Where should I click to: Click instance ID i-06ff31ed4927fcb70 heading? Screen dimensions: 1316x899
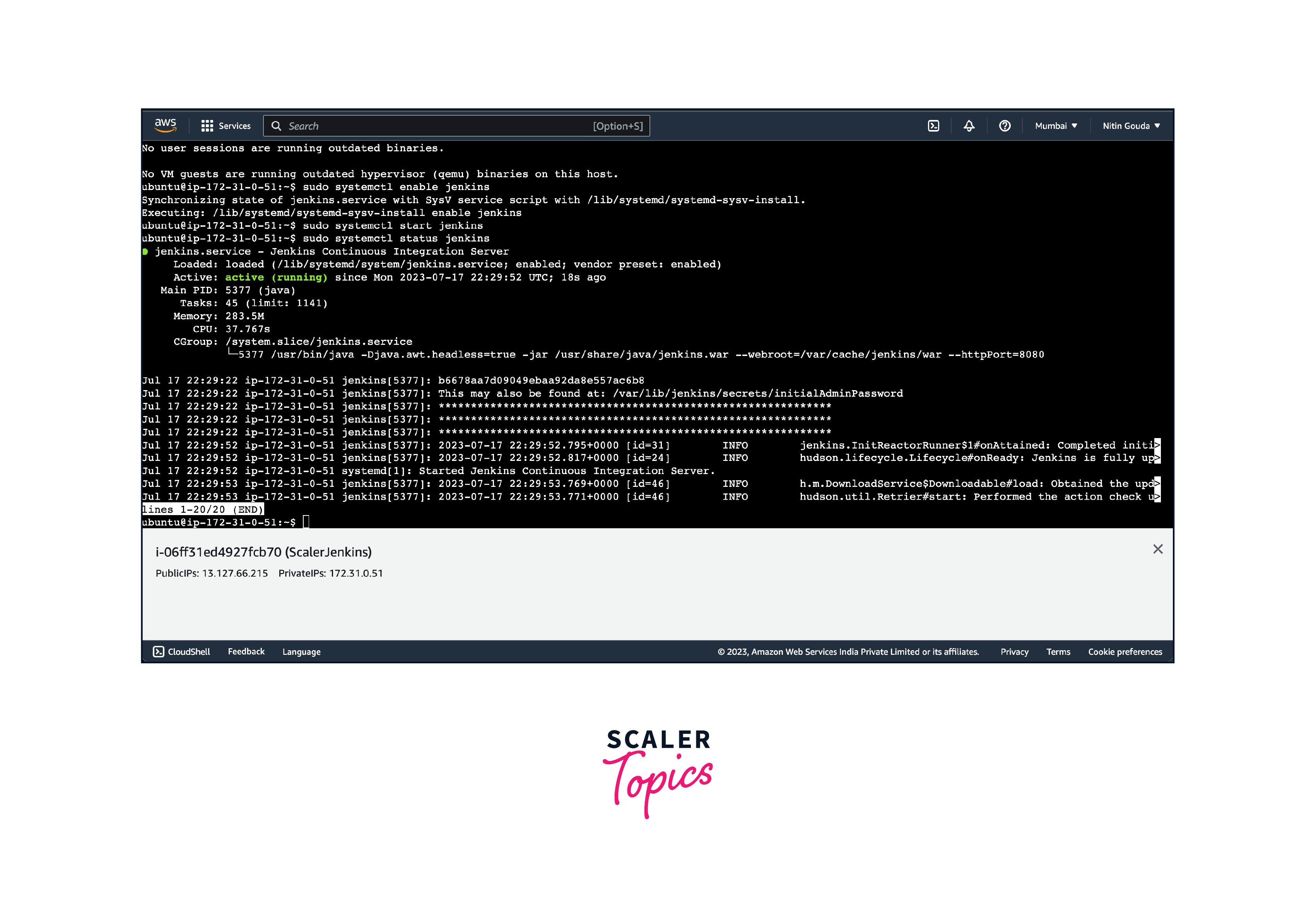pos(263,552)
